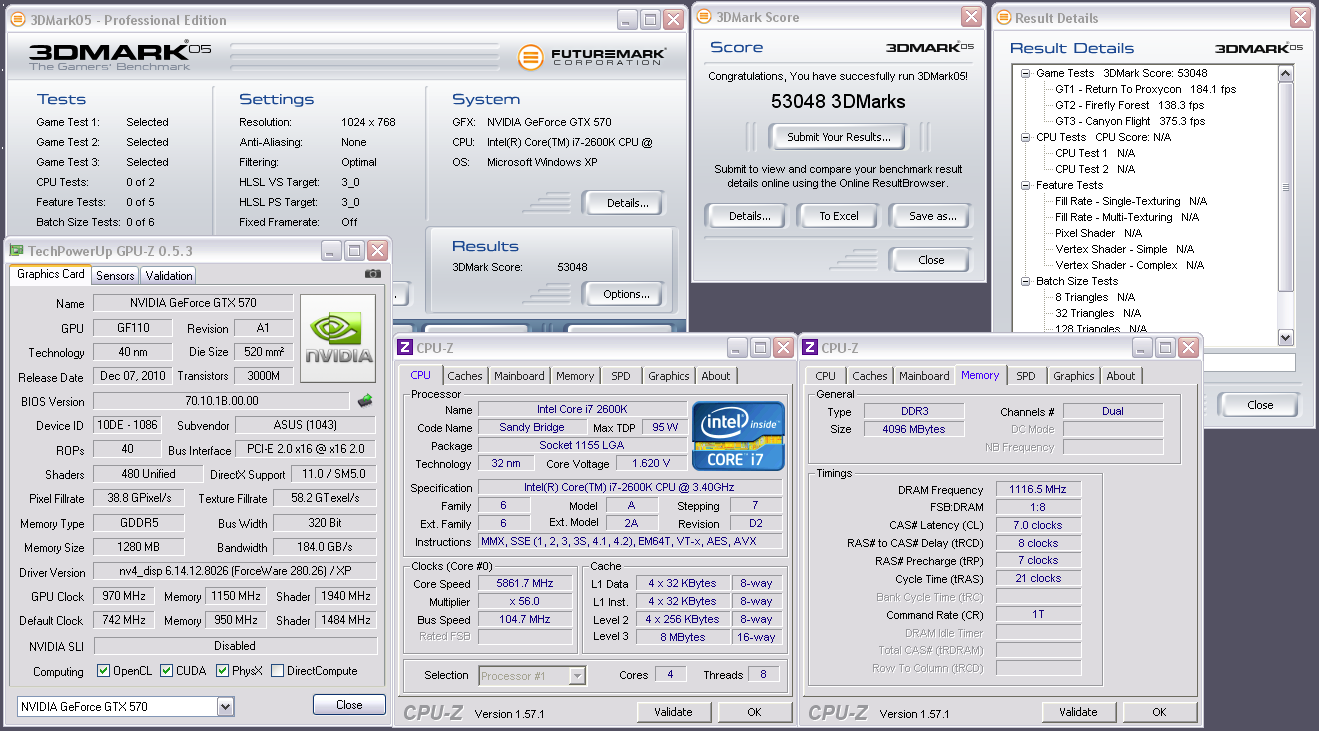Select Fill Rate - Single-Texturing row

1131,201
